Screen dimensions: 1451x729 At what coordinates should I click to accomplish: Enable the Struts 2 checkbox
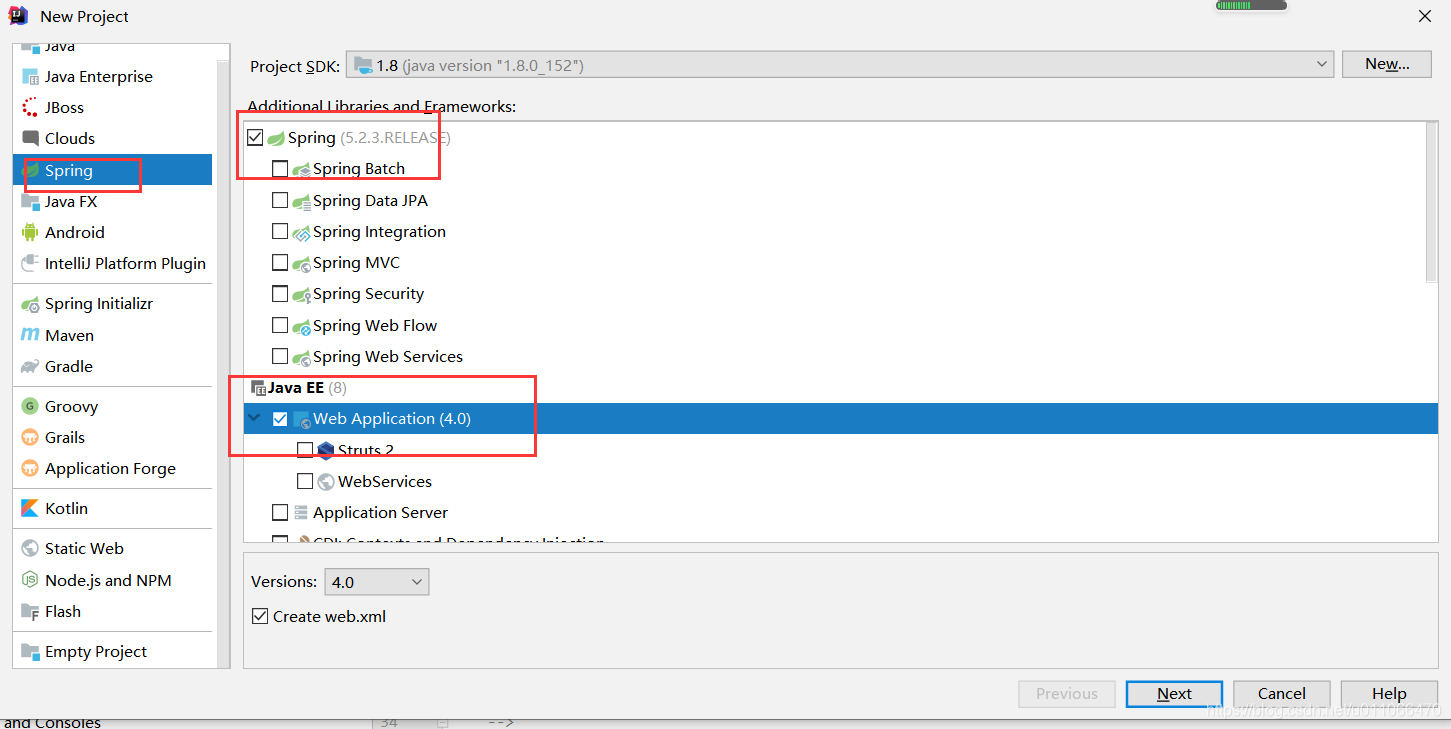[x=305, y=450]
